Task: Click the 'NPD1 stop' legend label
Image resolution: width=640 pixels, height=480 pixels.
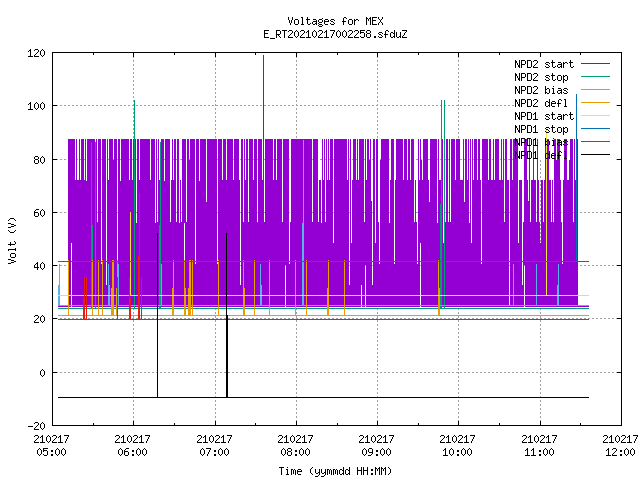Action: [x=541, y=129]
